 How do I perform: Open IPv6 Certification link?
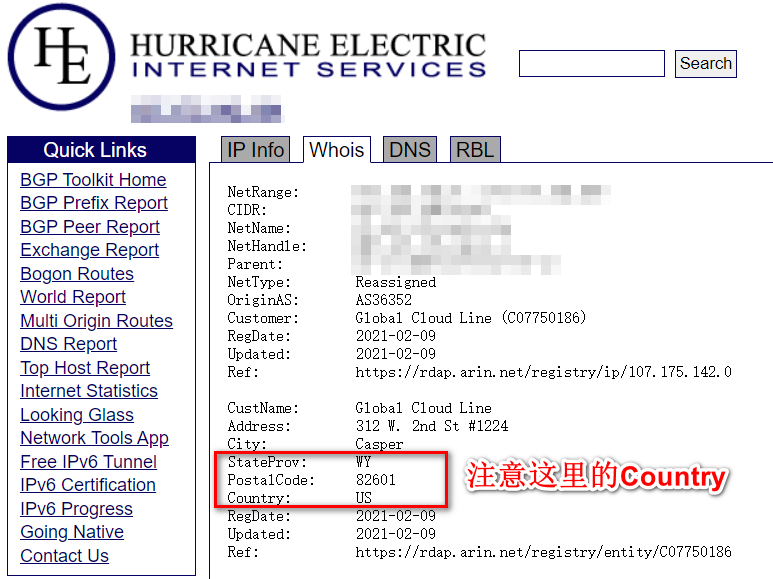(x=88, y=485)
